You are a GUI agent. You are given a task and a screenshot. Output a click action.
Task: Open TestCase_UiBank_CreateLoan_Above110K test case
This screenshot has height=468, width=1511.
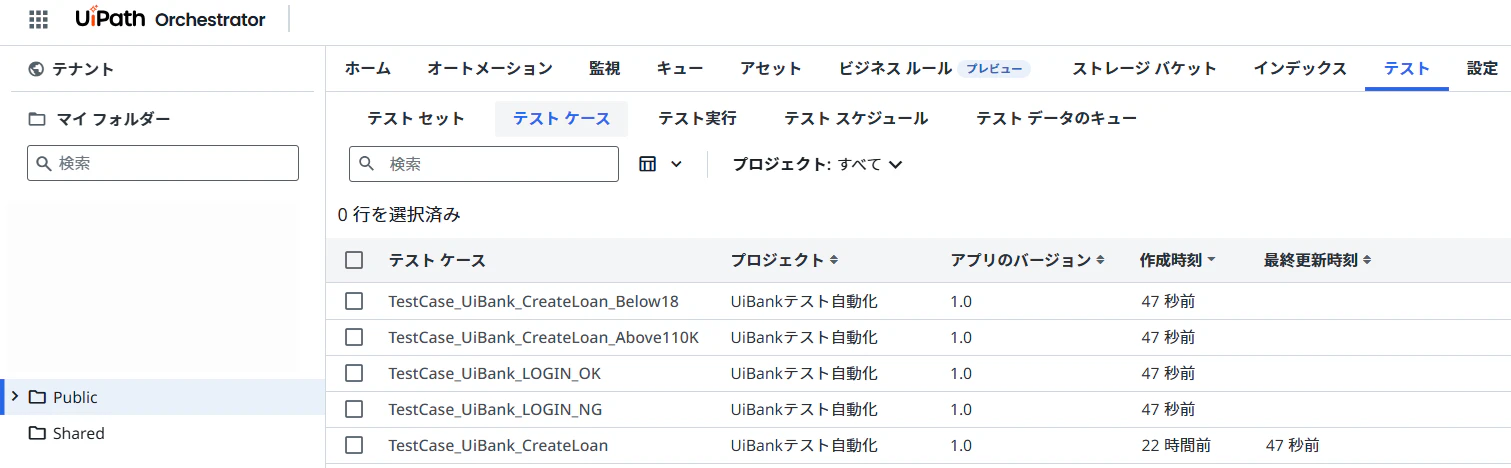543,337
